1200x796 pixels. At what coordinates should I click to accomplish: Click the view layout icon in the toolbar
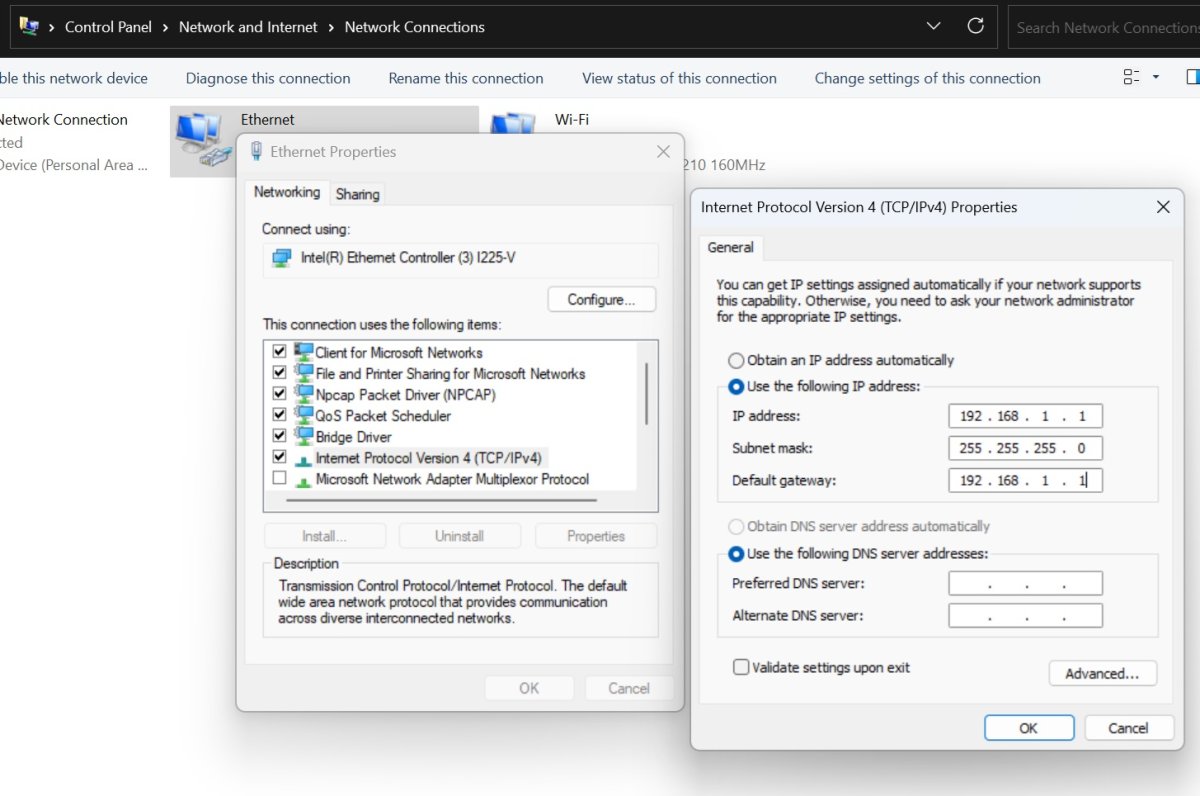pyautogui.click(x=1132, y=78)
